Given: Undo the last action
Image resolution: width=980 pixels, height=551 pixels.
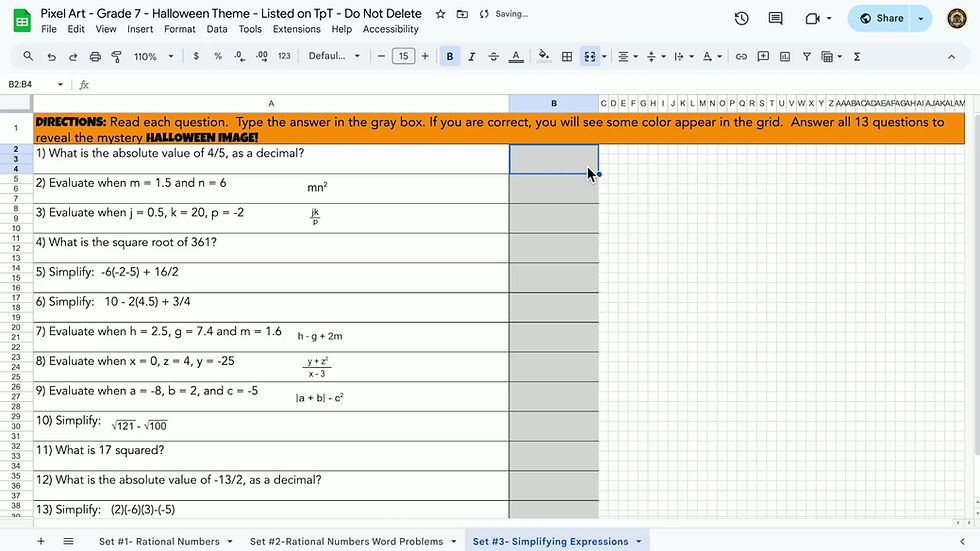Looking at the screenshot, I should pyautogui.click(x=51, y=56).
